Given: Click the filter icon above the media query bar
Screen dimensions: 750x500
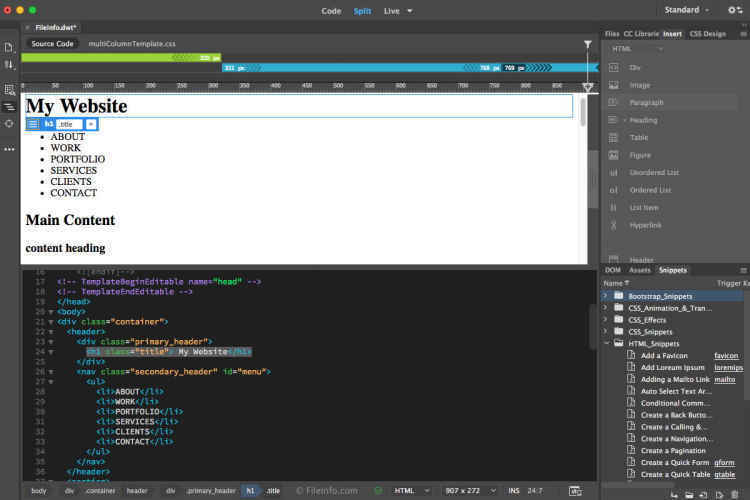Looking at the screenshot, I should coord(587,44).
